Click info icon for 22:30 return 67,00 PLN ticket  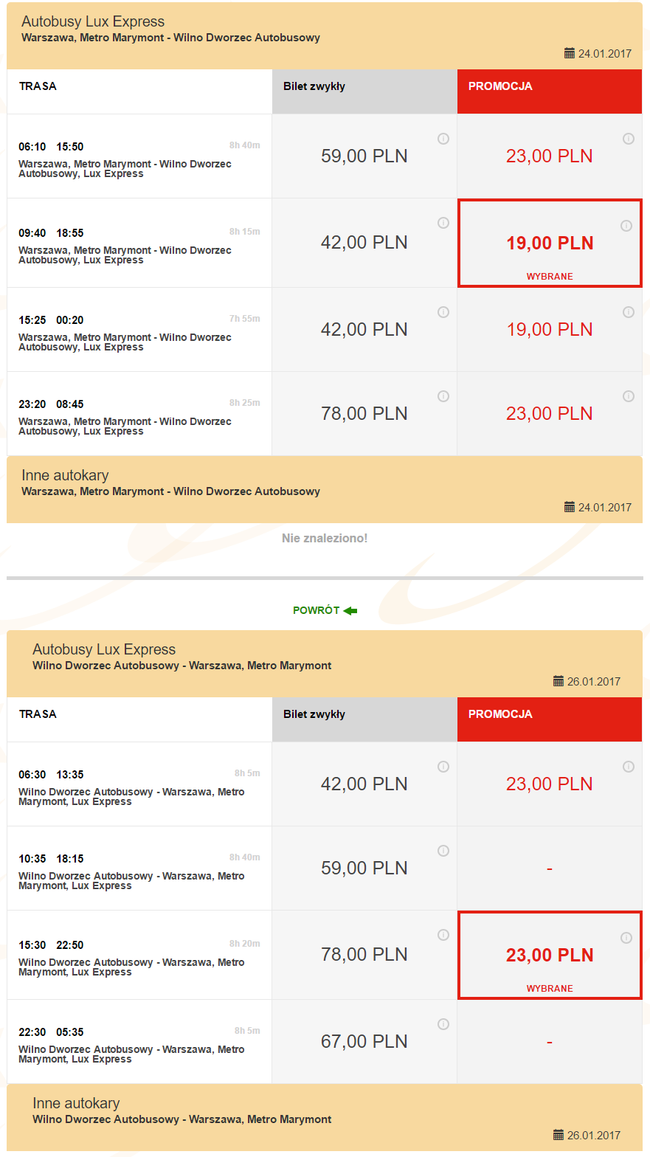(x=443, y=1025)
